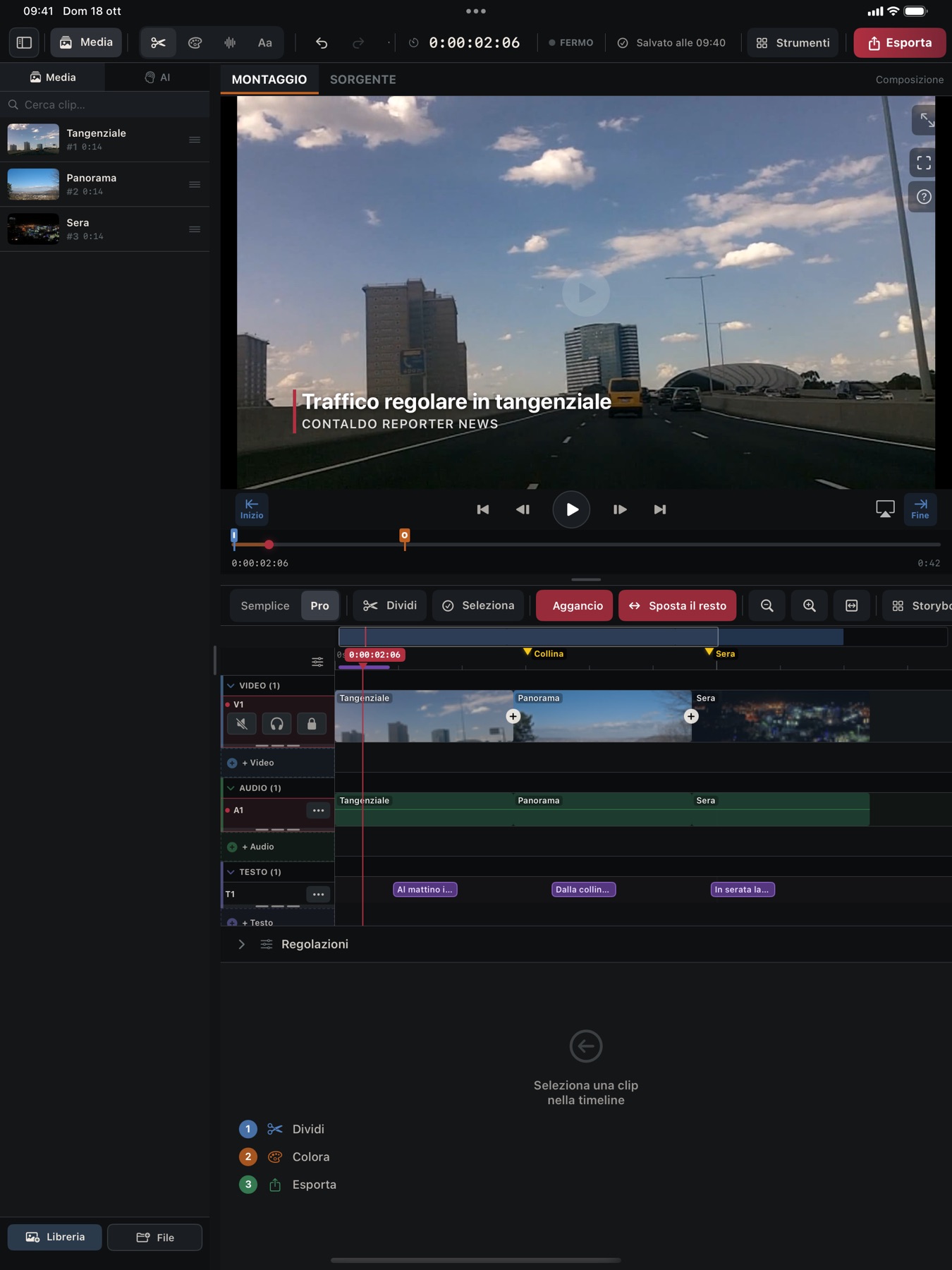Zoom in the timeline

(x=810, y=606)
